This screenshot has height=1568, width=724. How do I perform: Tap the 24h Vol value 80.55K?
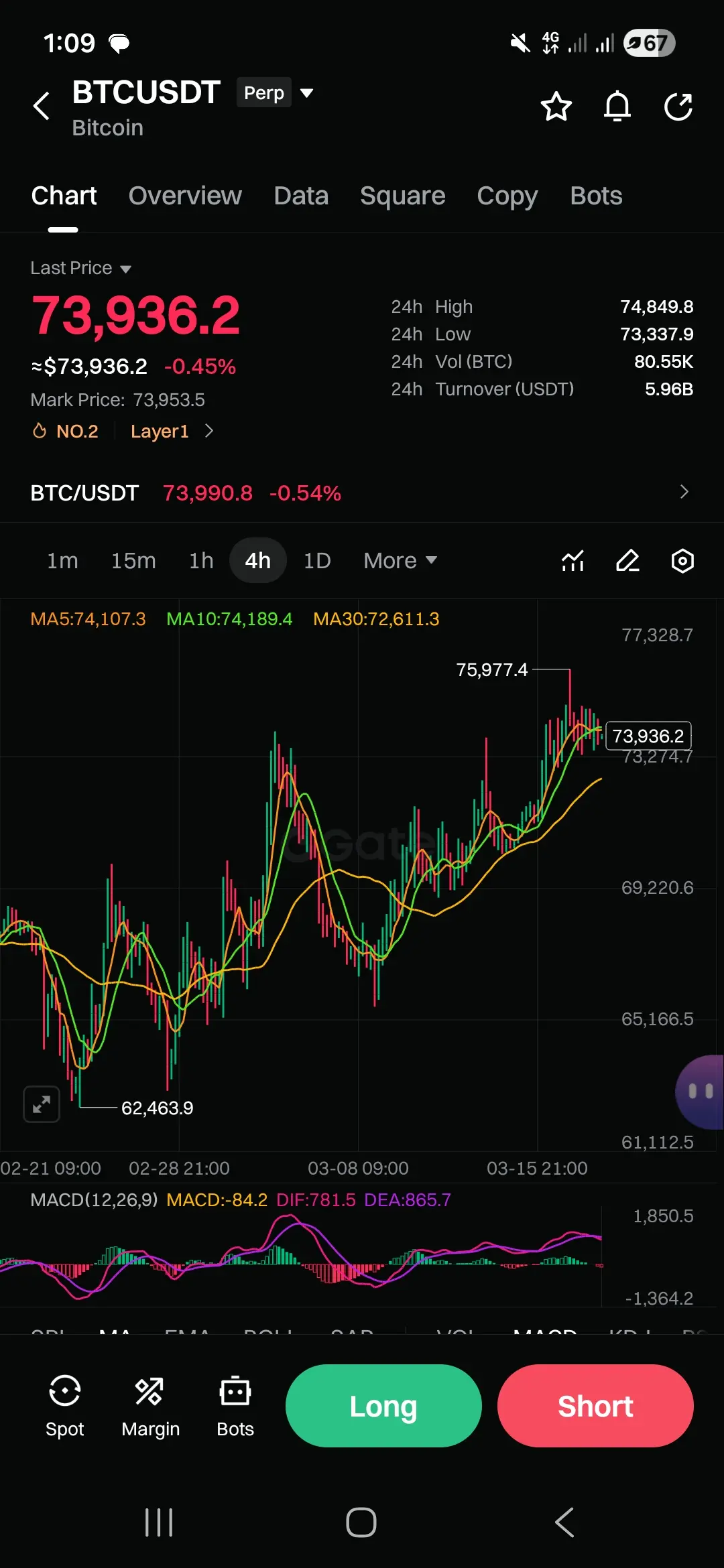tap(664, 362)
